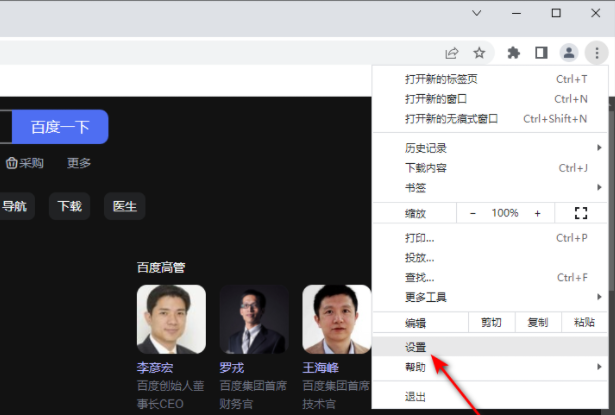Click the 百度高管 heading text
Viewport: 615px width, 415px height.
click(x=161, y=268)
